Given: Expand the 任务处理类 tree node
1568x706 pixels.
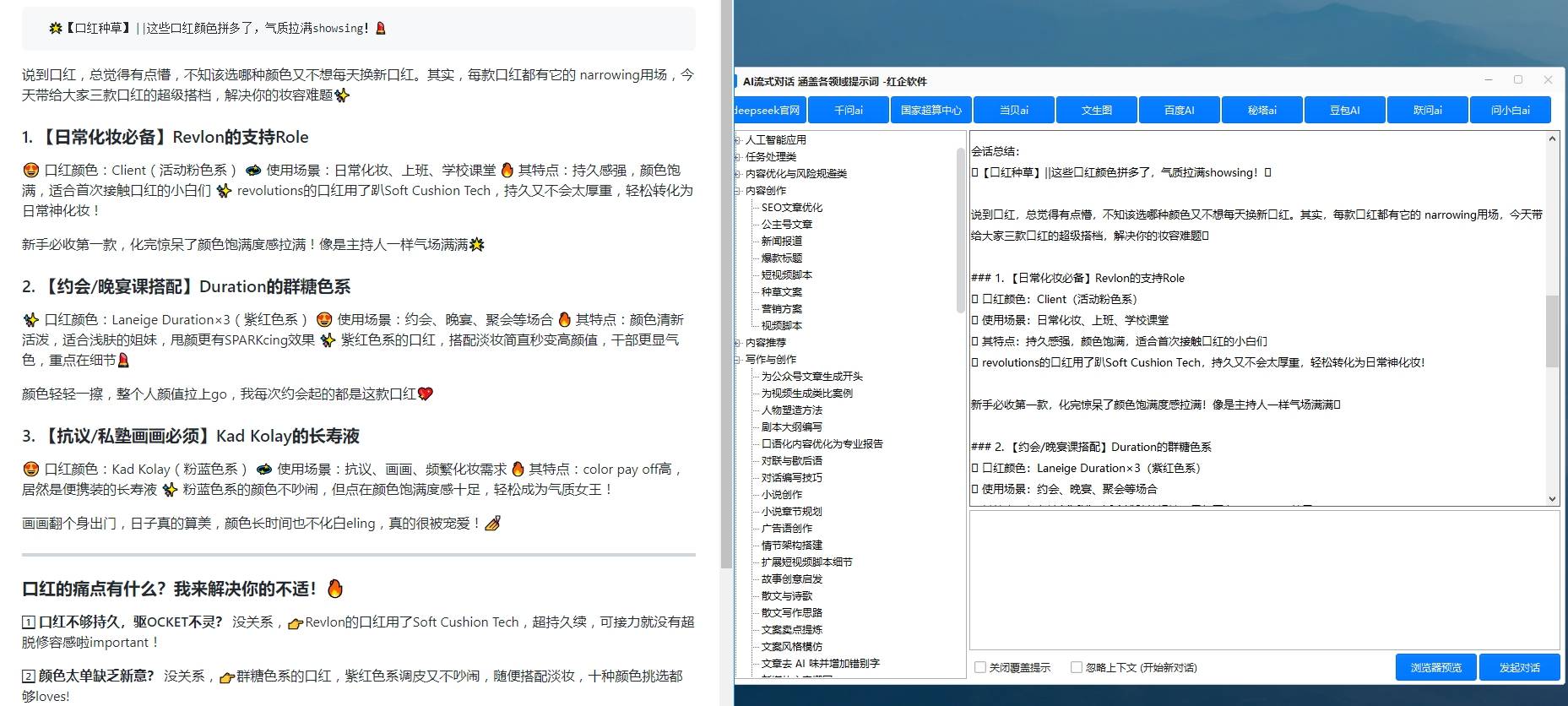Looking at the screenshot, I should point(738,157).
